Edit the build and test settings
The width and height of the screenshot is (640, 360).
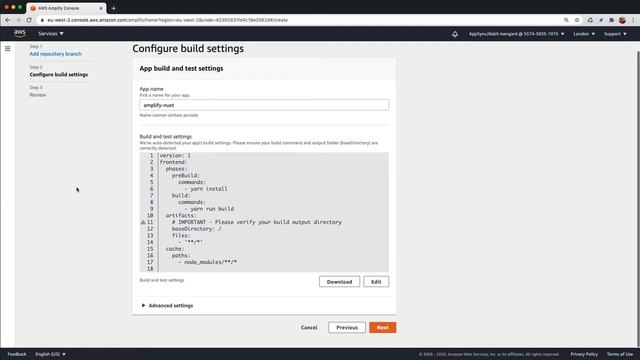click(376, 282)
